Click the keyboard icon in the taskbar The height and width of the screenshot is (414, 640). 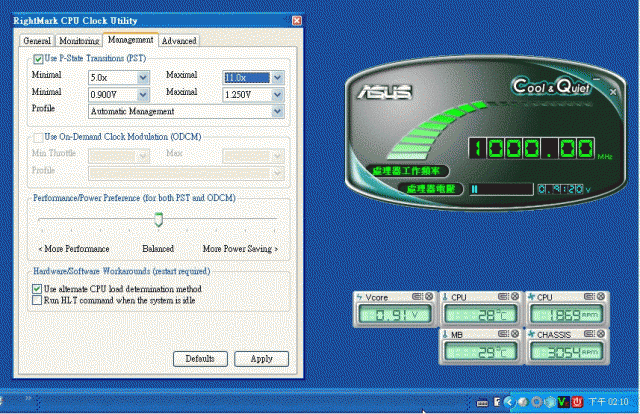coord(482,403)
